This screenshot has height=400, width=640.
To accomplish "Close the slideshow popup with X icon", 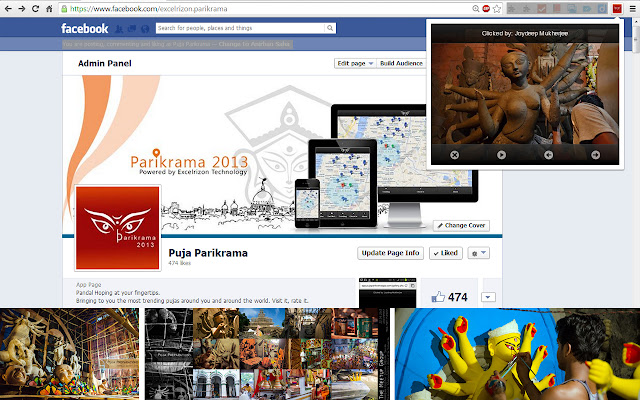I will tap(454, 155).
